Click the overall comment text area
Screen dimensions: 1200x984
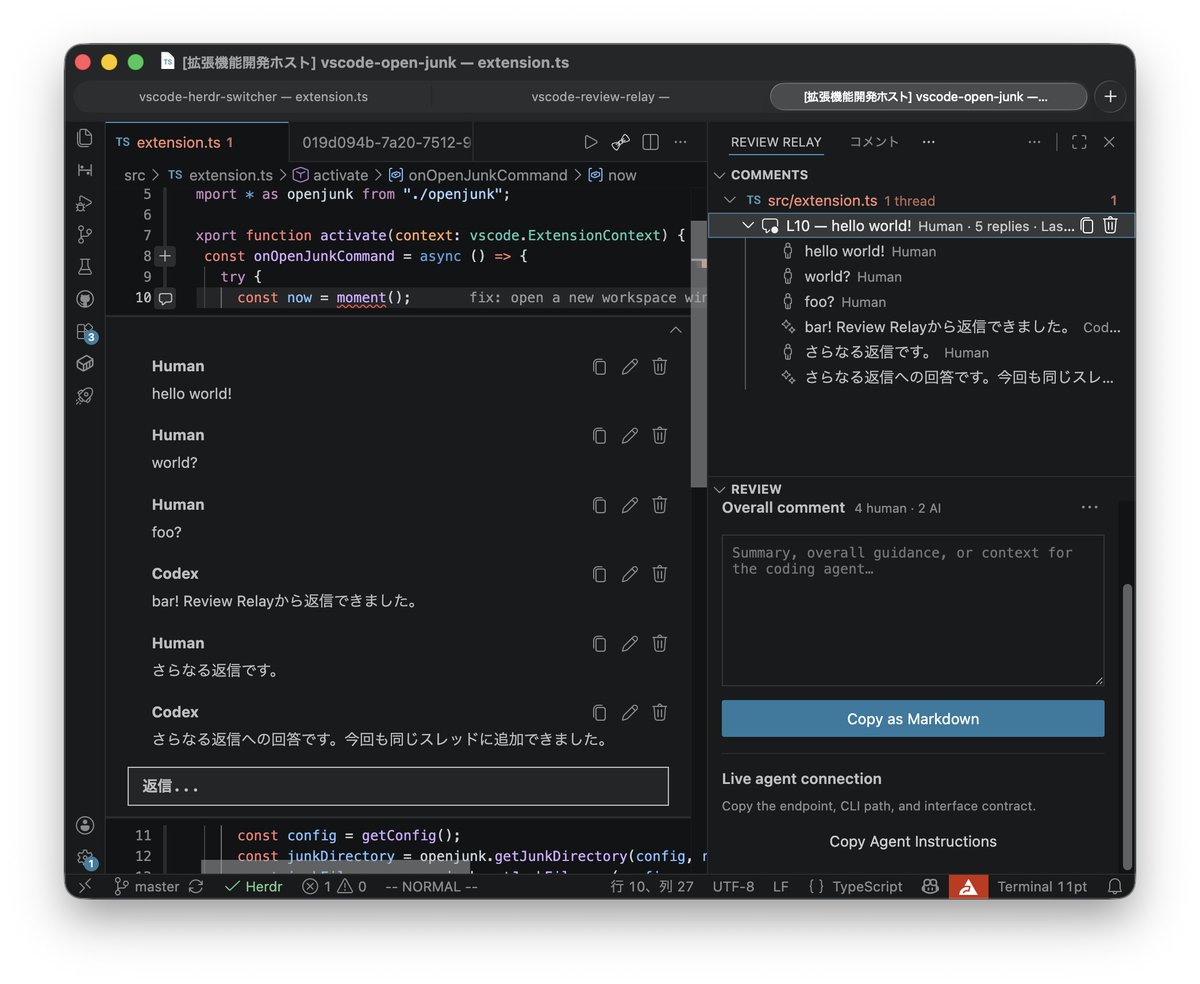[x=913, y=610]
